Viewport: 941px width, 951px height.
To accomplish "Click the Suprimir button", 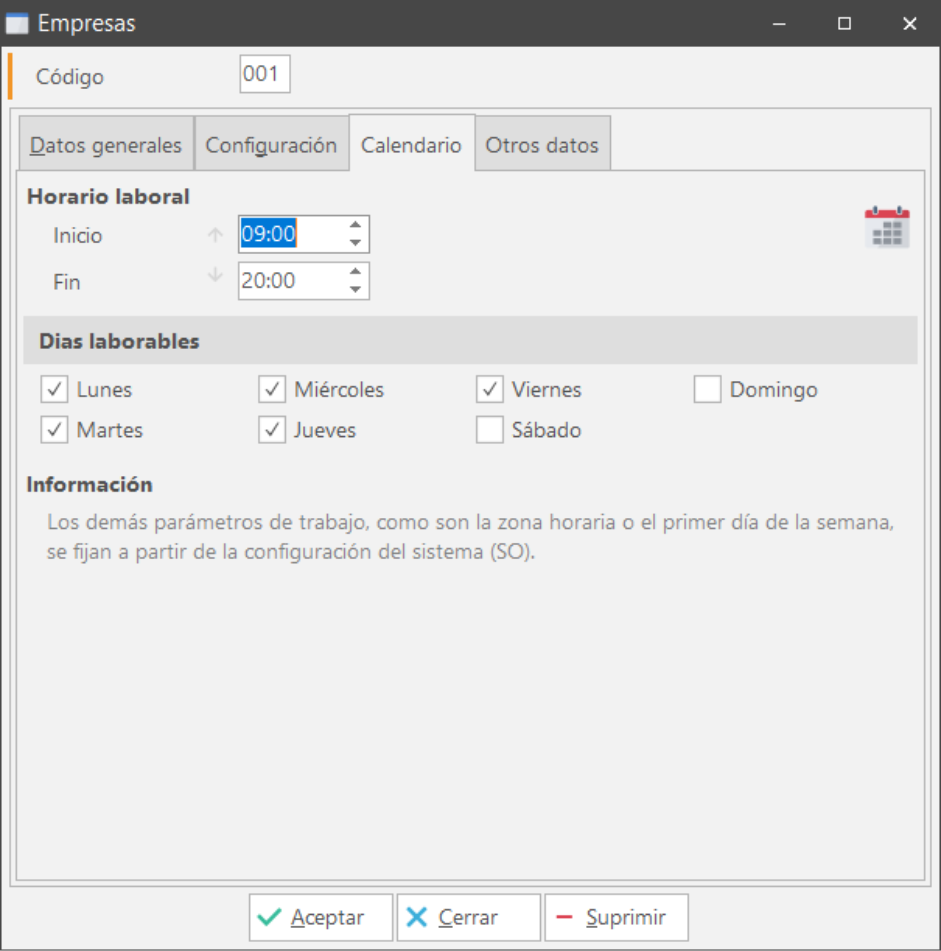I will [616, 917].
